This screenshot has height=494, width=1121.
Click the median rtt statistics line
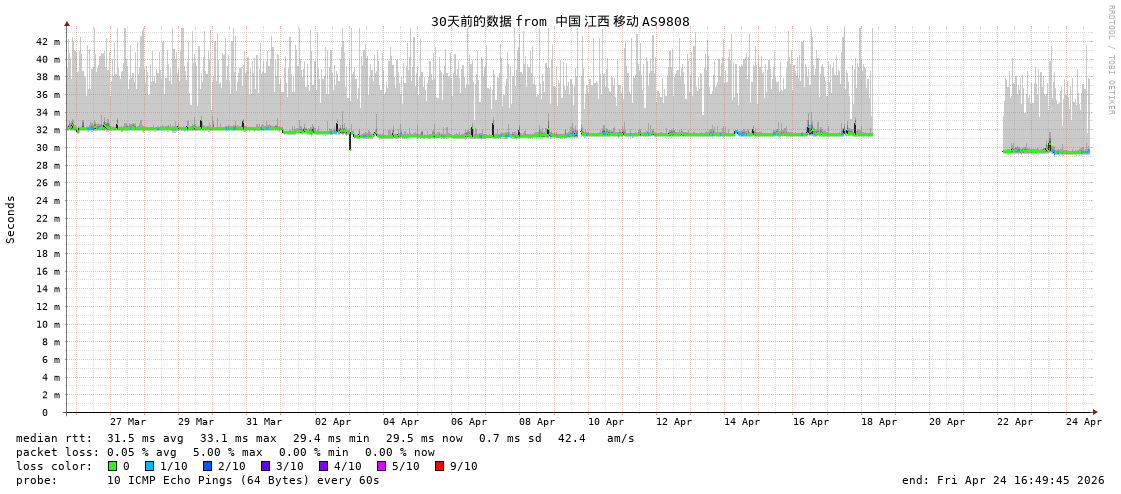(325, 438)
